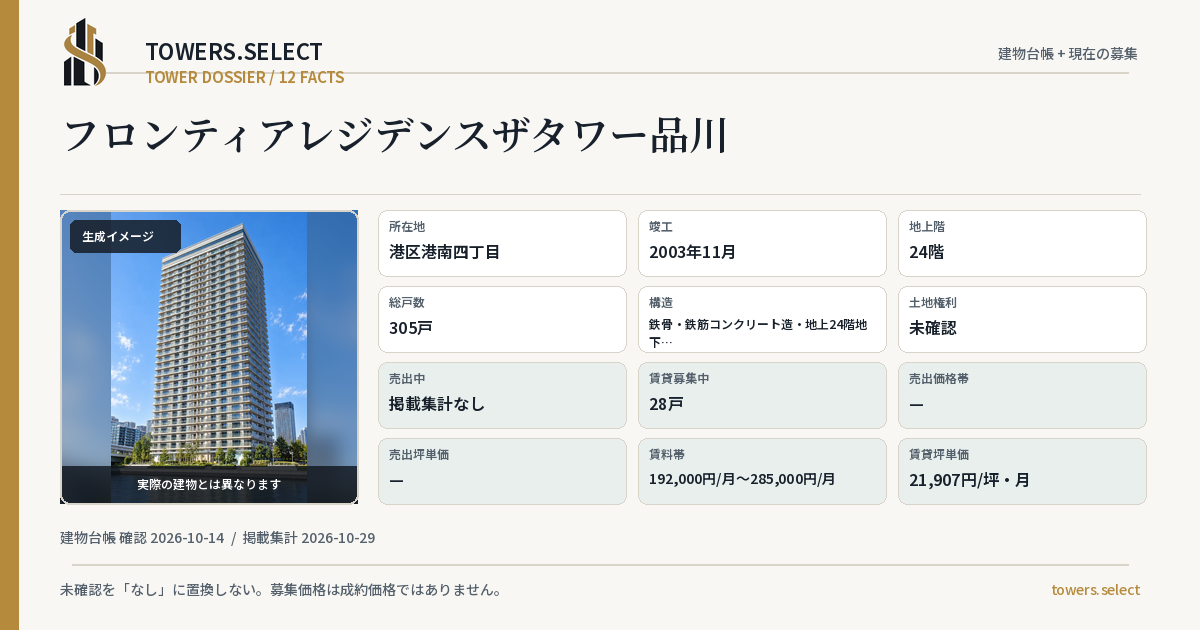Select the 所在地 card showing 港区港南四丁目
The image size is (1200, 630).
tap(502, 243)
